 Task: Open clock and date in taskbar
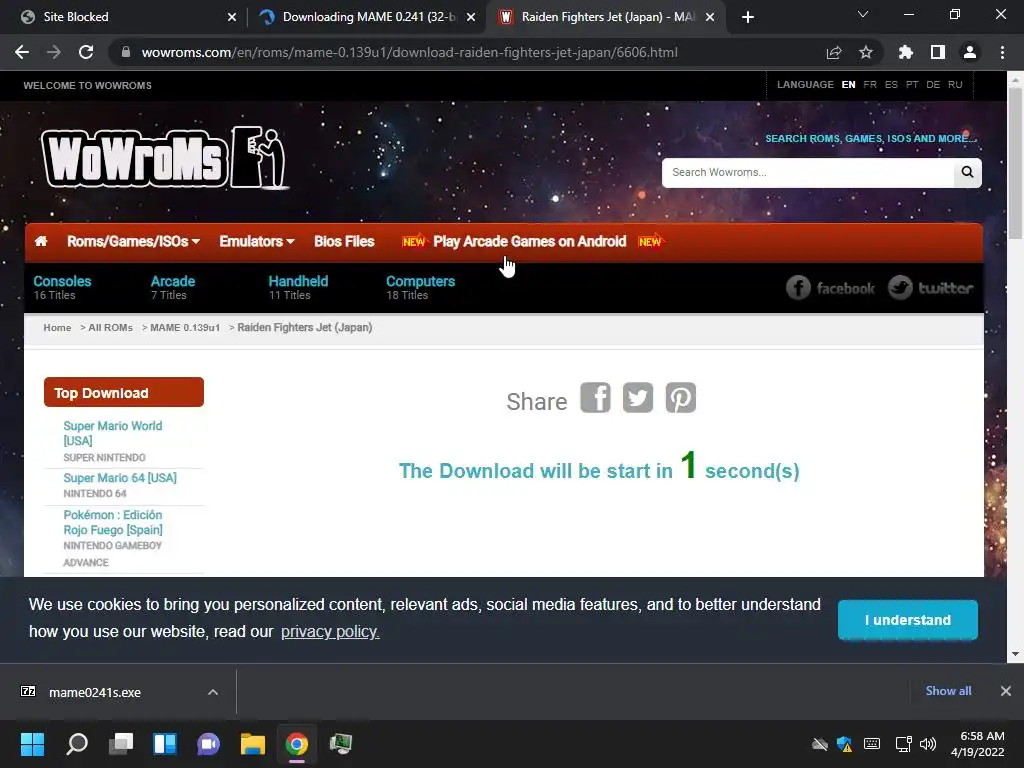pos(977,744)
